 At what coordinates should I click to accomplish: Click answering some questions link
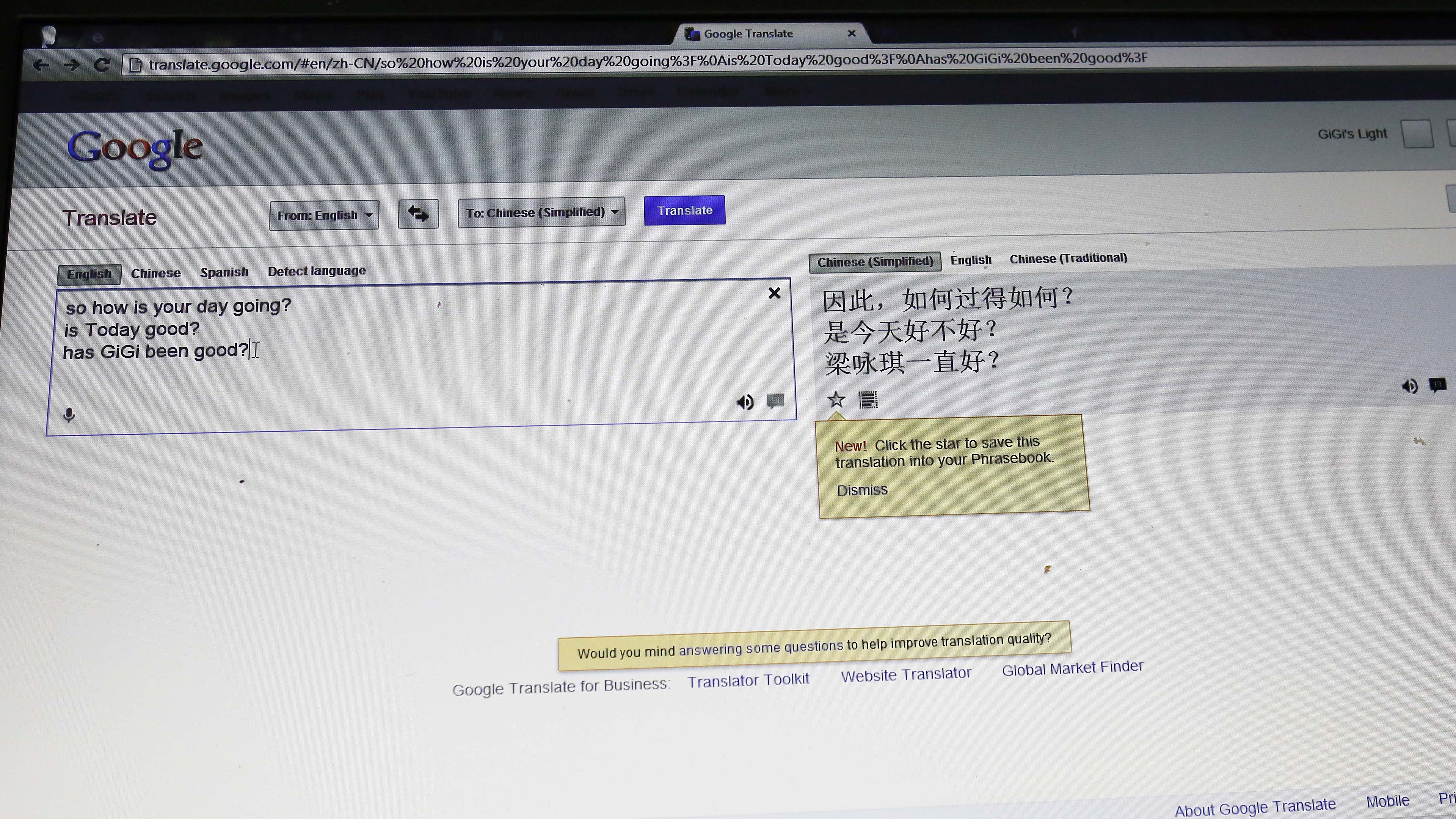click(x=760, y=648)
